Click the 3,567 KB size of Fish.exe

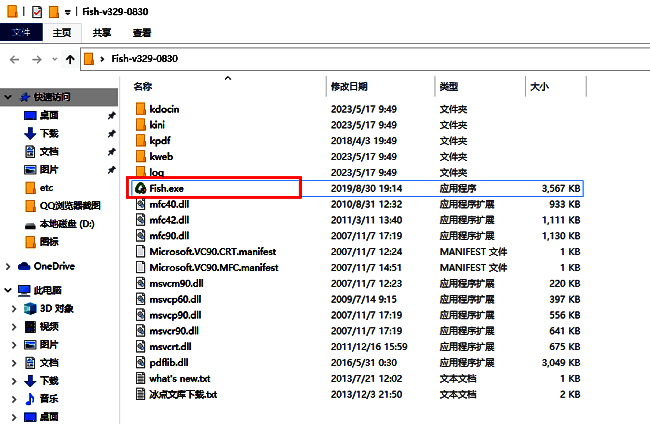[560, 188]
